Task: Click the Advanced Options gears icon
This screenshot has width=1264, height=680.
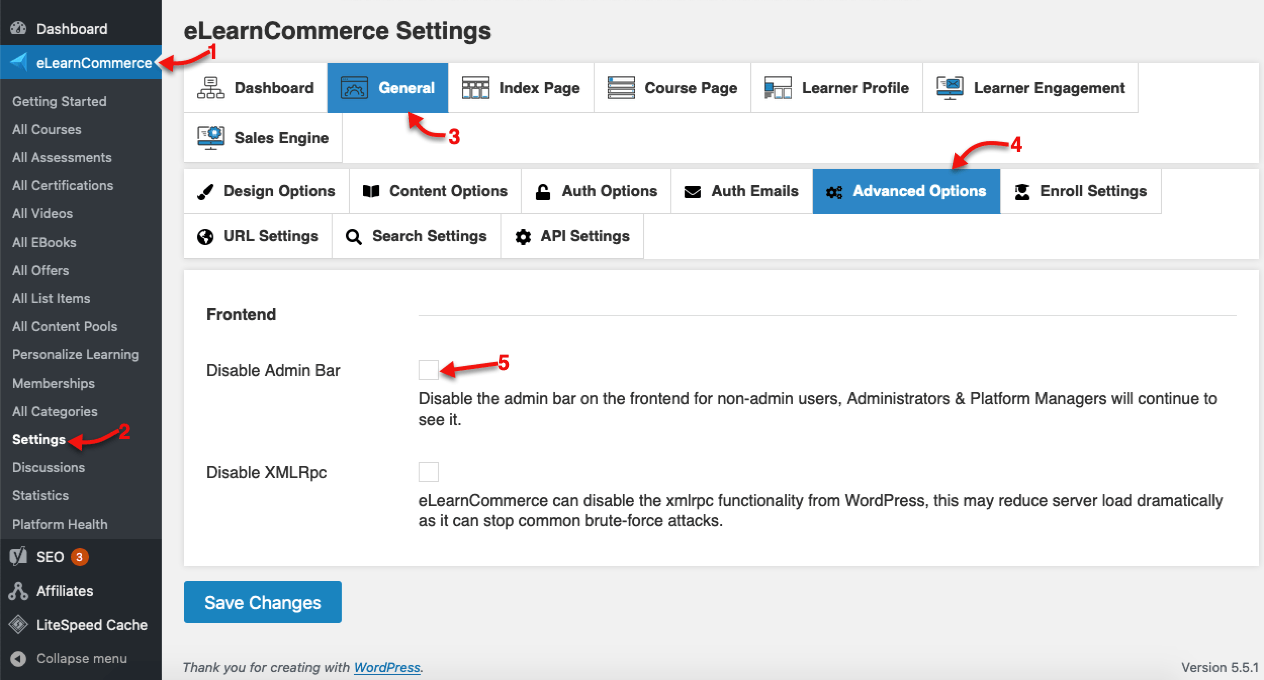Action: (x=834, y=192)
